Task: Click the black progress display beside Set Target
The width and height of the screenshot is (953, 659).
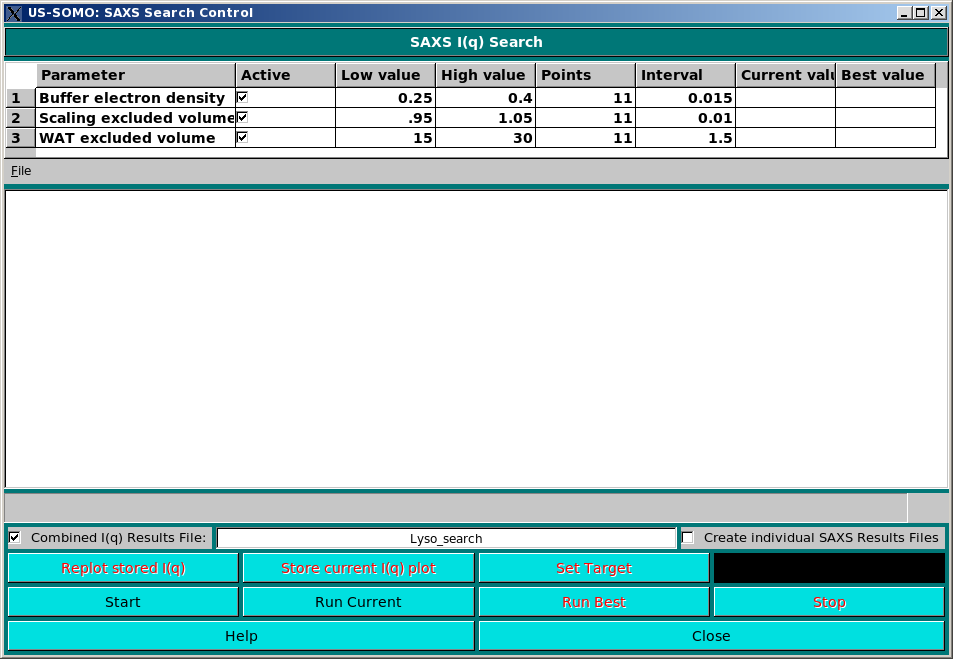Action: tap(828, 567)
